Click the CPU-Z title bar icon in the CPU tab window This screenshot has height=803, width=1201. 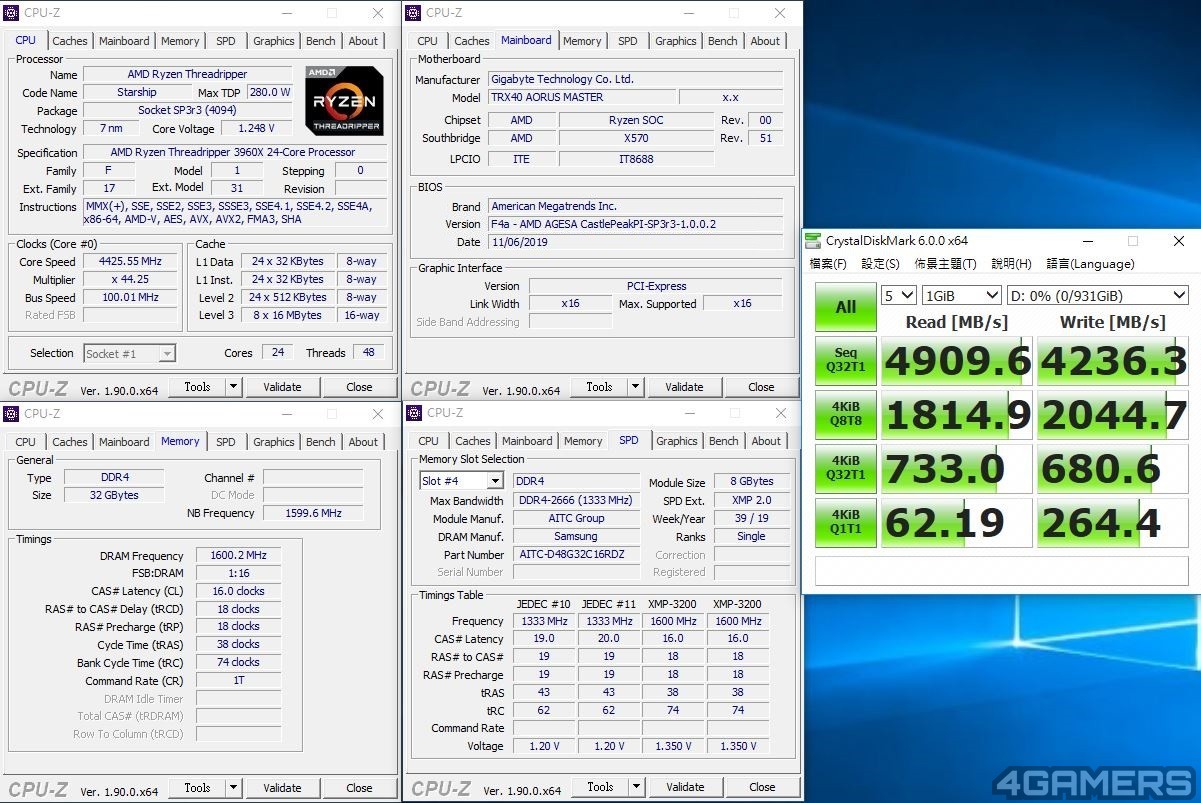point(11,13)
